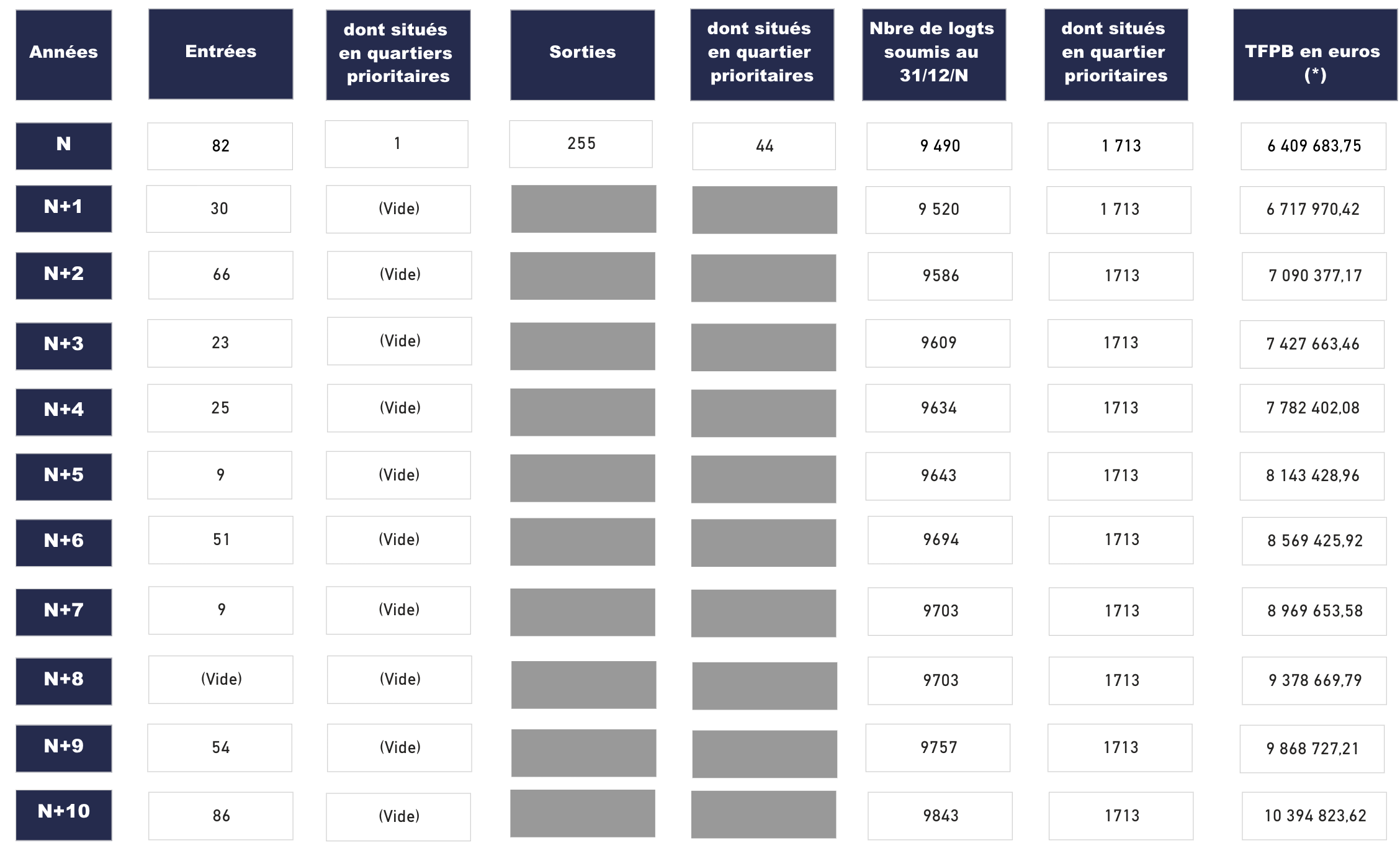1400x848 pixels.
Task: Click the empty Entrées field in row N+8
Action: [x=220, y=680]
